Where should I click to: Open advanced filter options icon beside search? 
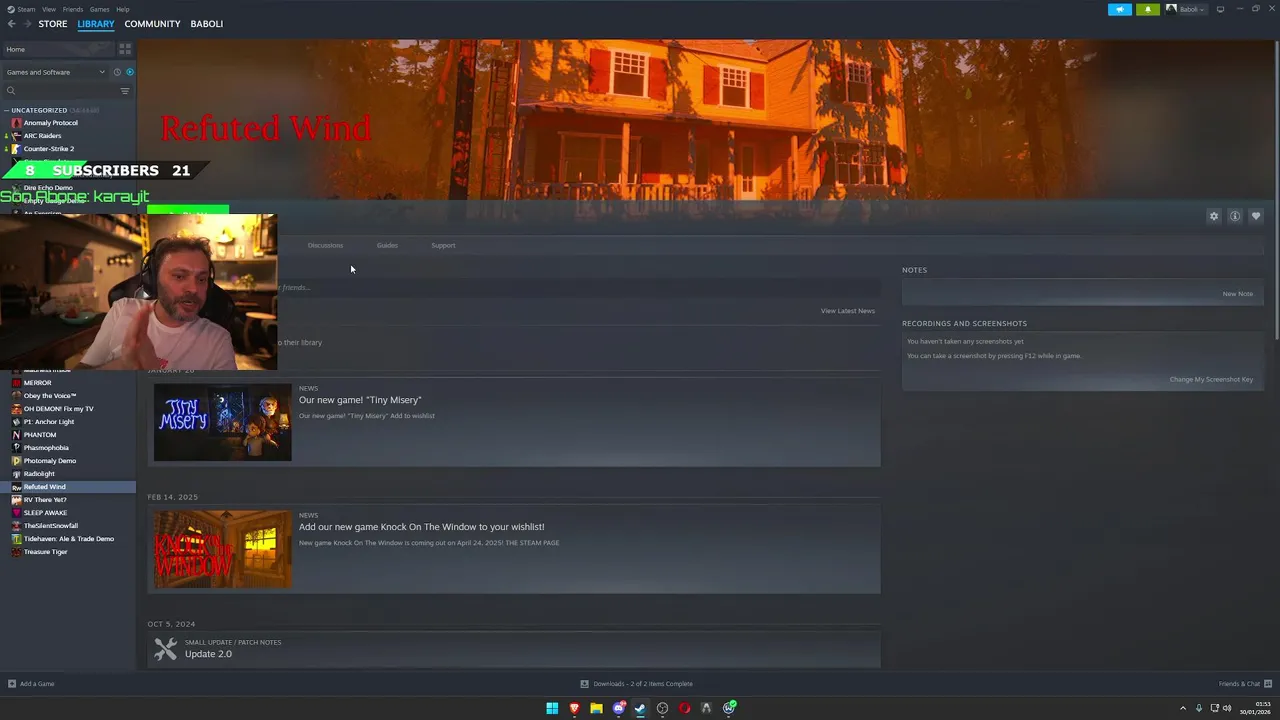(x=125, y=91)
